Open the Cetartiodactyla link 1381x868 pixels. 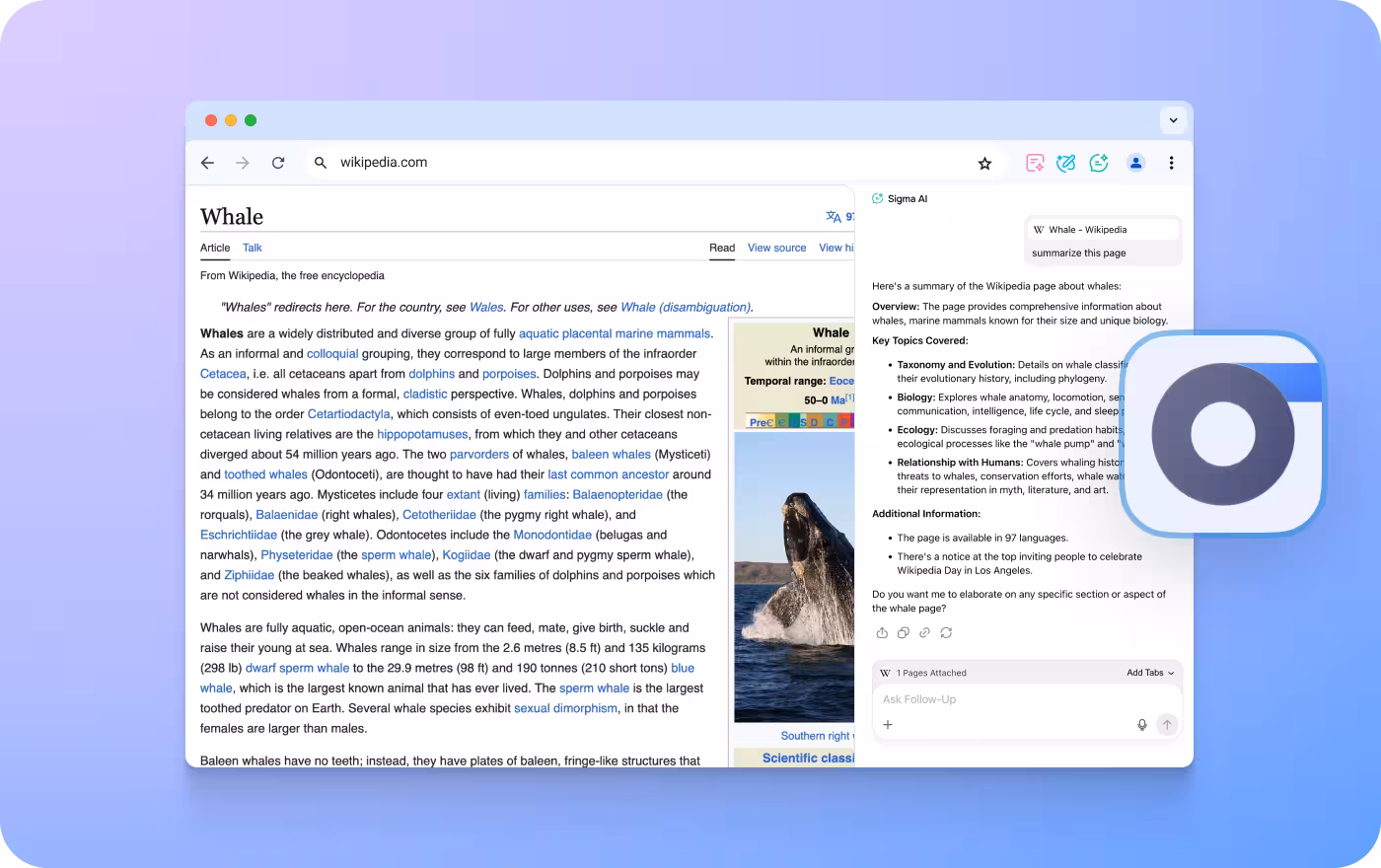point(349,414)
